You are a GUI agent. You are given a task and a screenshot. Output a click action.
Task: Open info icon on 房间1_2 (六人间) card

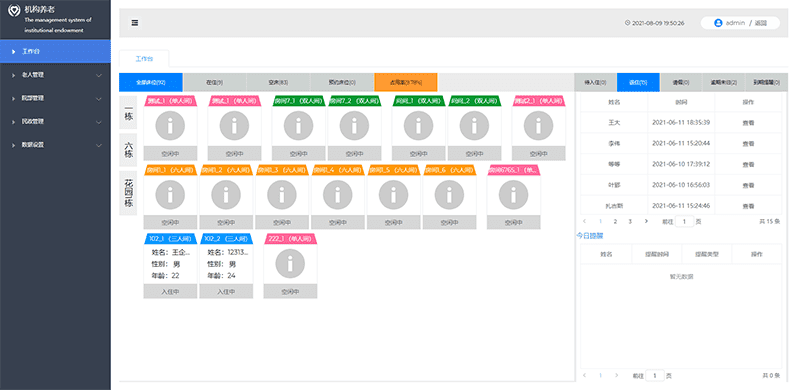[x=226, y=194]
